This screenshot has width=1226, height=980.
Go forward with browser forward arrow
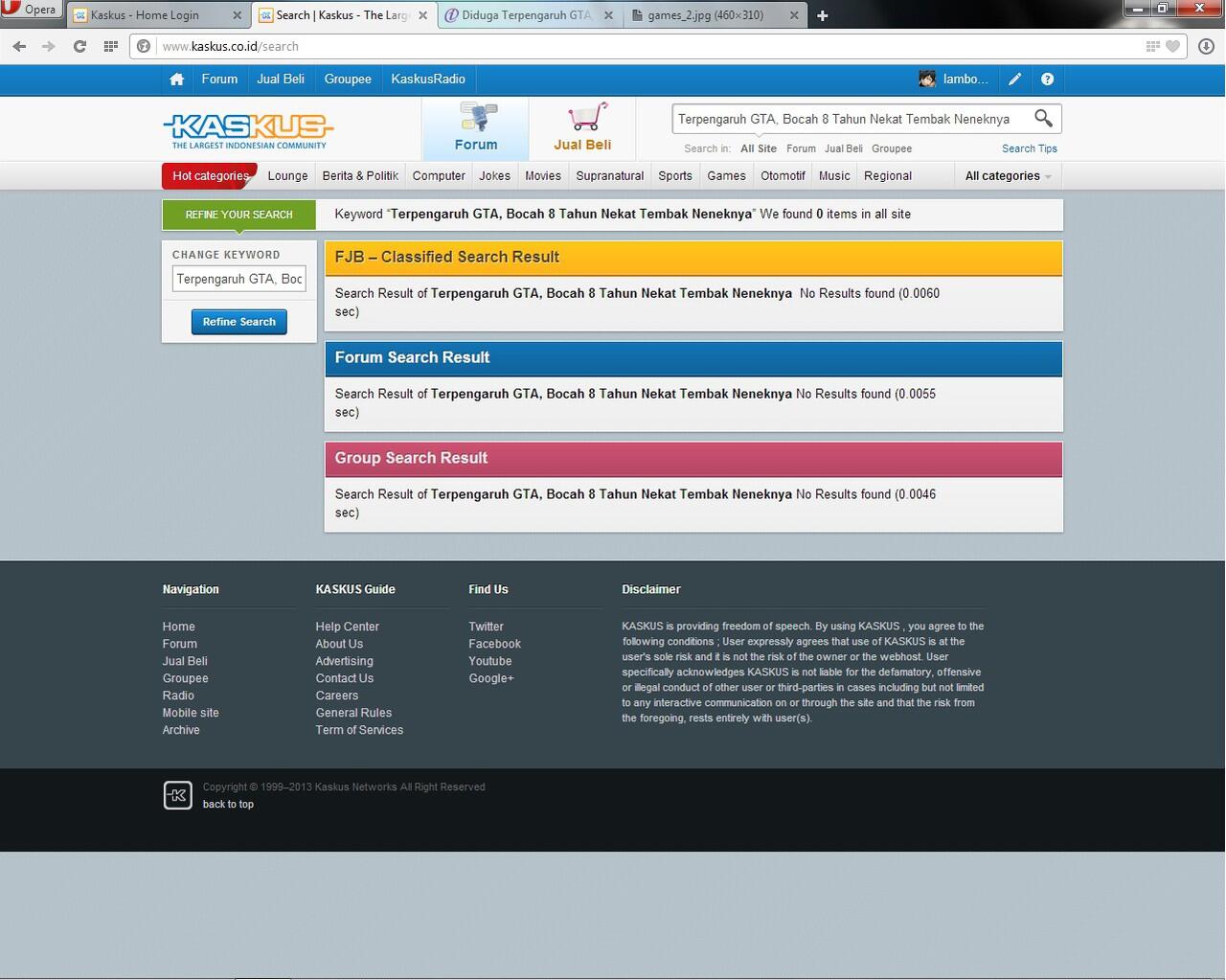coord(49,46)
